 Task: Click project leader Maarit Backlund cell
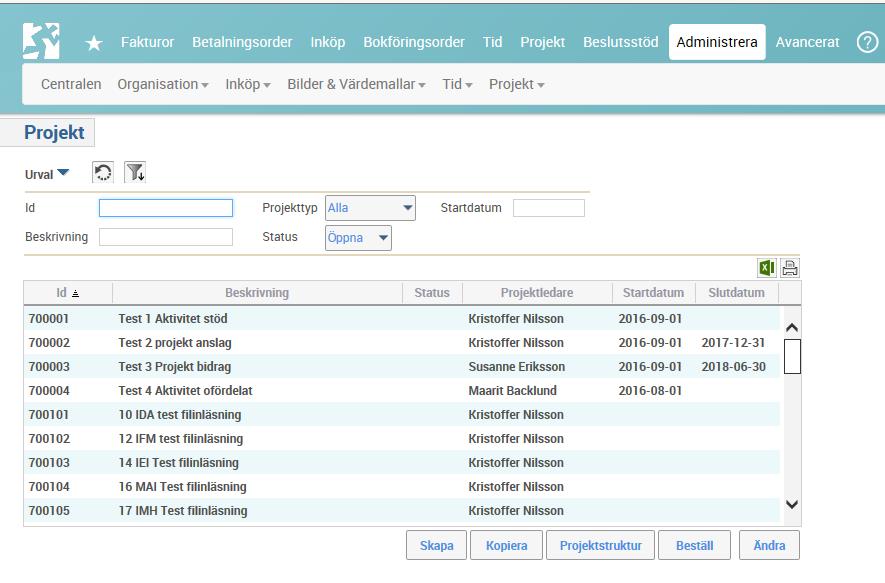(x=512, y=391)
